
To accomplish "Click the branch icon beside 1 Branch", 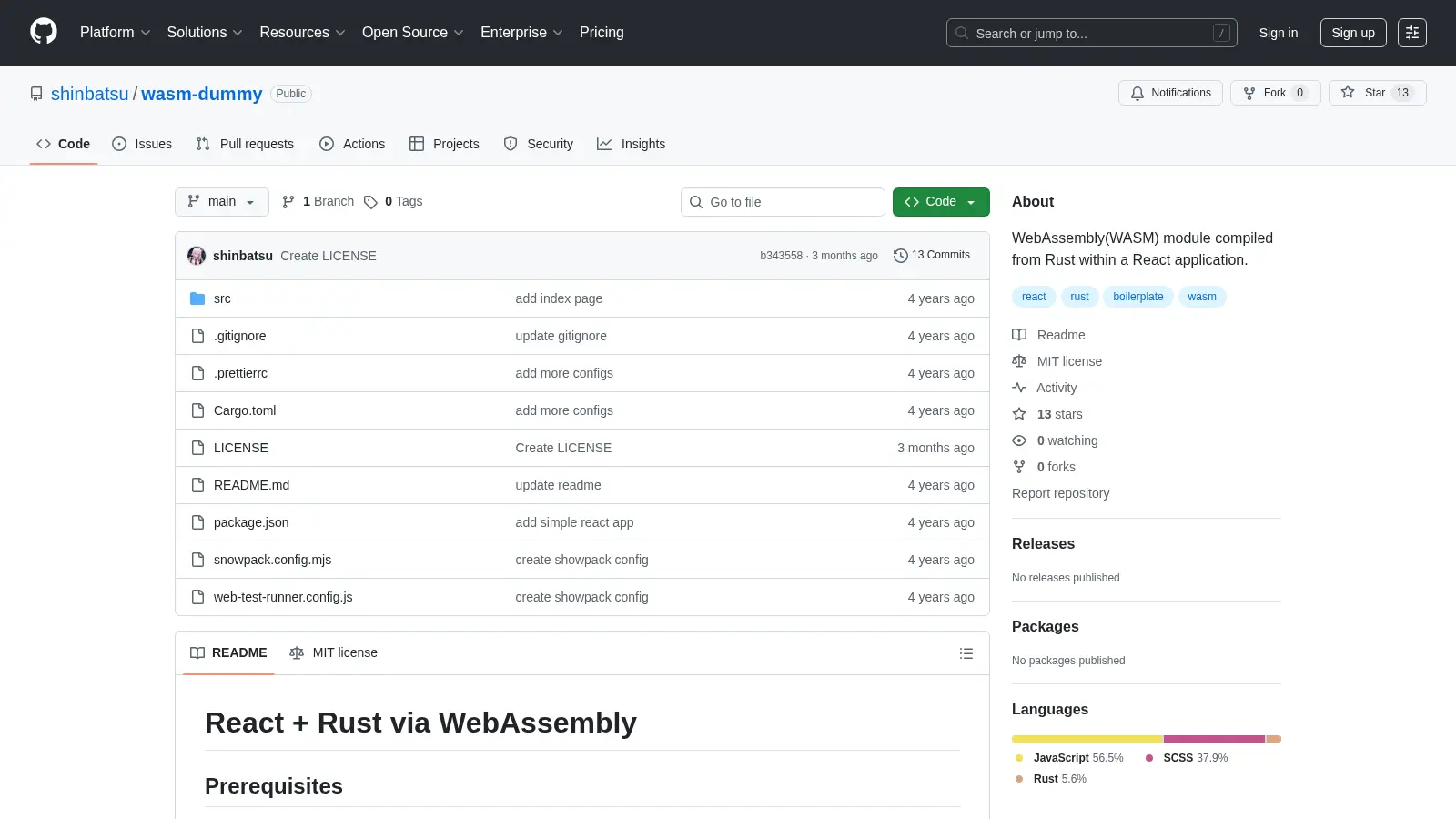I will click(288, 202).
